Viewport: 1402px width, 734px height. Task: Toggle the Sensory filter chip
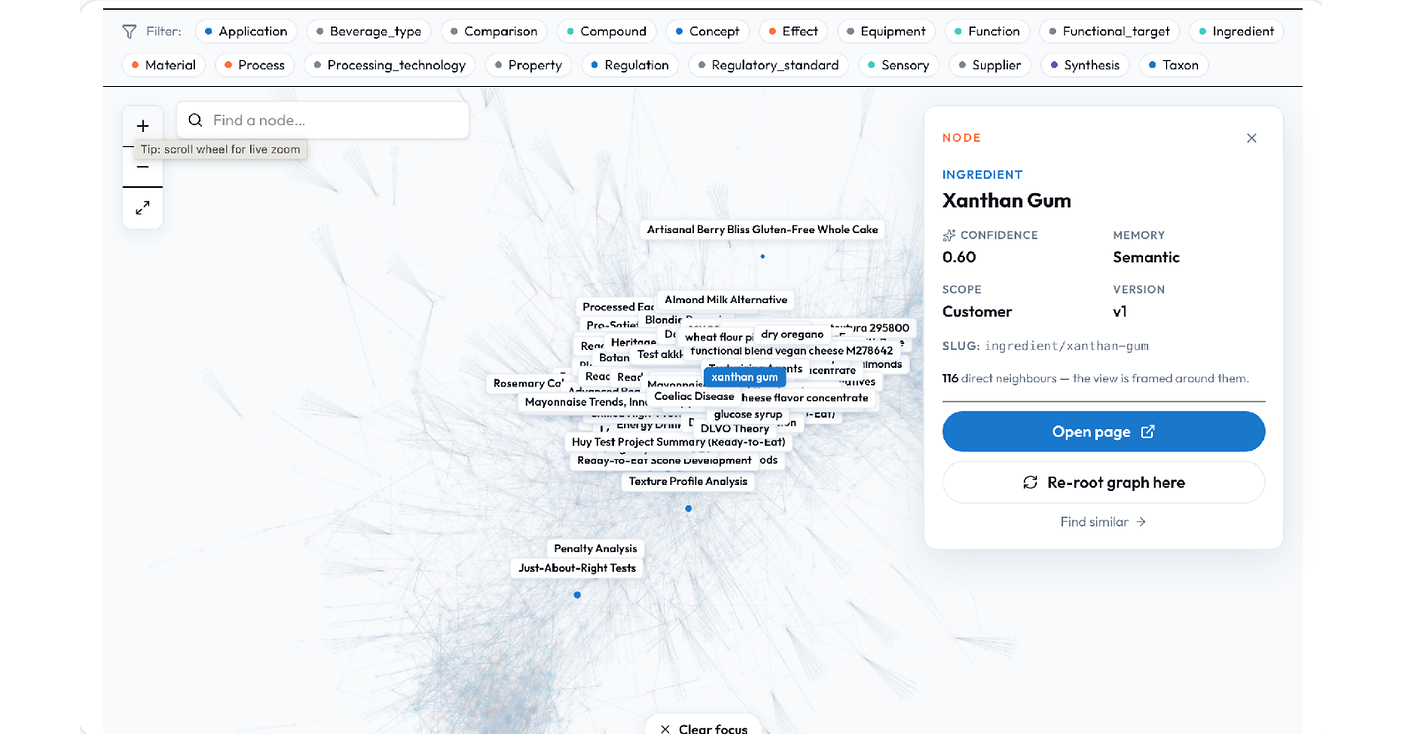(x=898, y=65)
